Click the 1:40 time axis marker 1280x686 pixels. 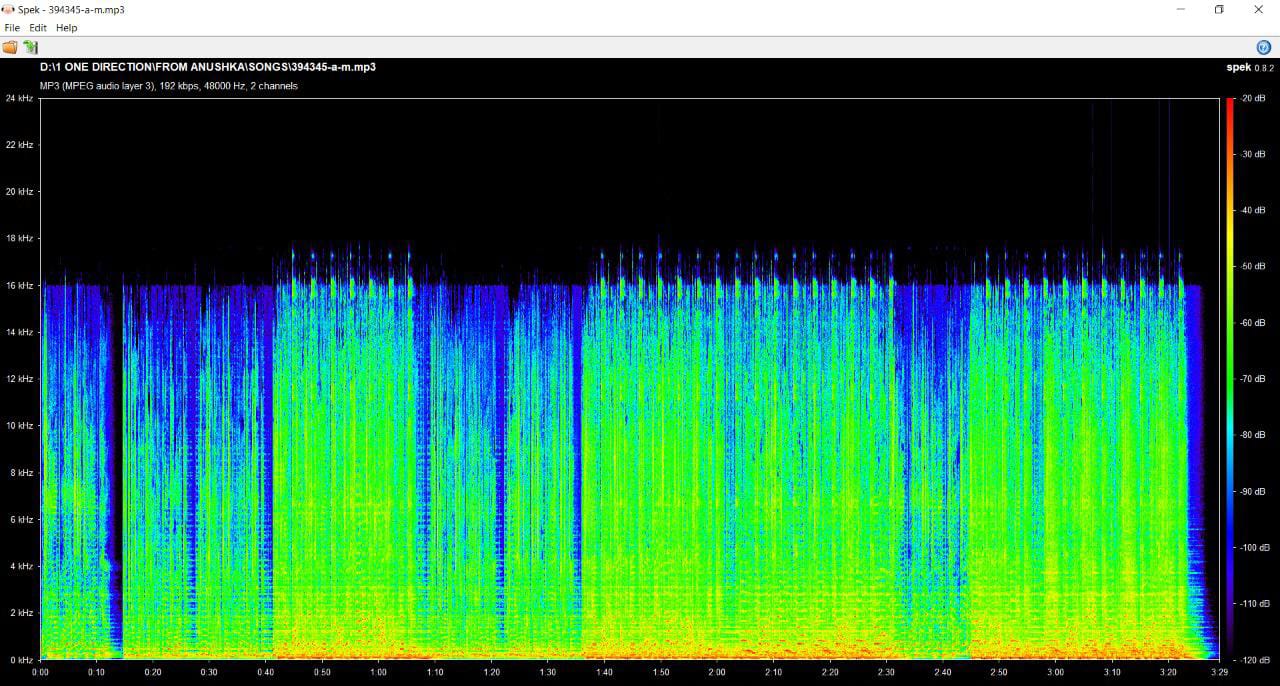tap(604, 673)
